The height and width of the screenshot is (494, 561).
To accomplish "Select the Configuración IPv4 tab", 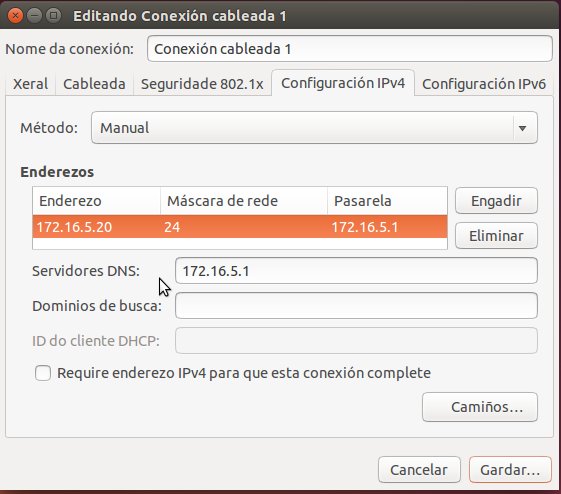I will [343, 83].
